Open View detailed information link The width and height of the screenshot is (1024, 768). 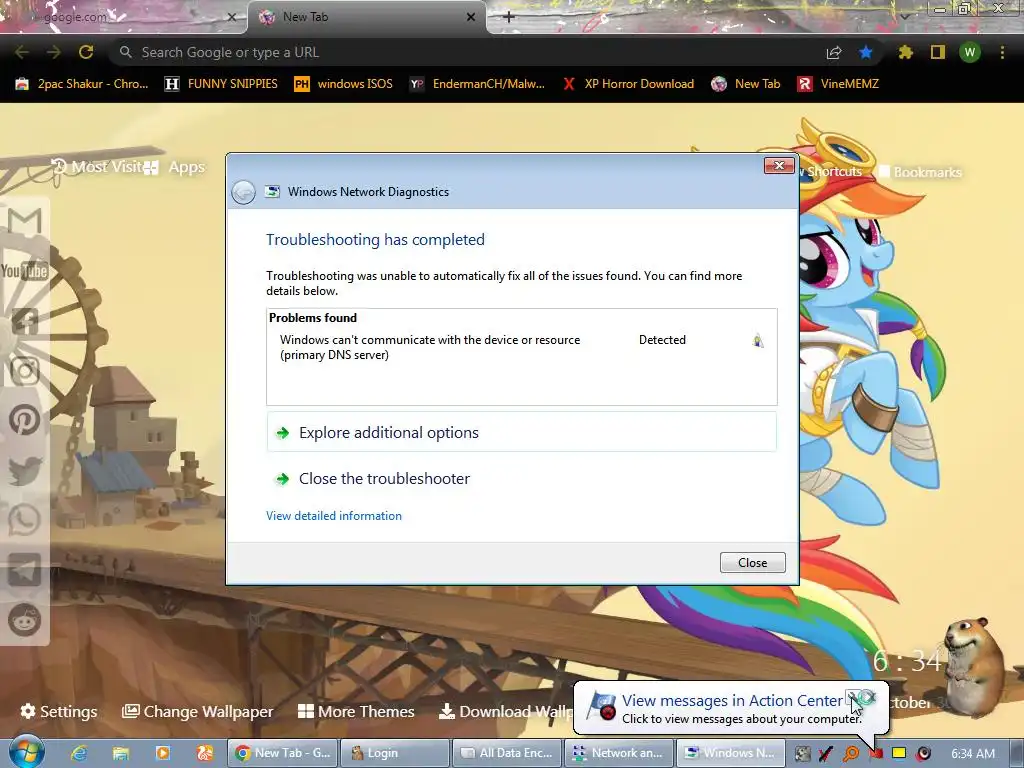[x=334, y=516]
